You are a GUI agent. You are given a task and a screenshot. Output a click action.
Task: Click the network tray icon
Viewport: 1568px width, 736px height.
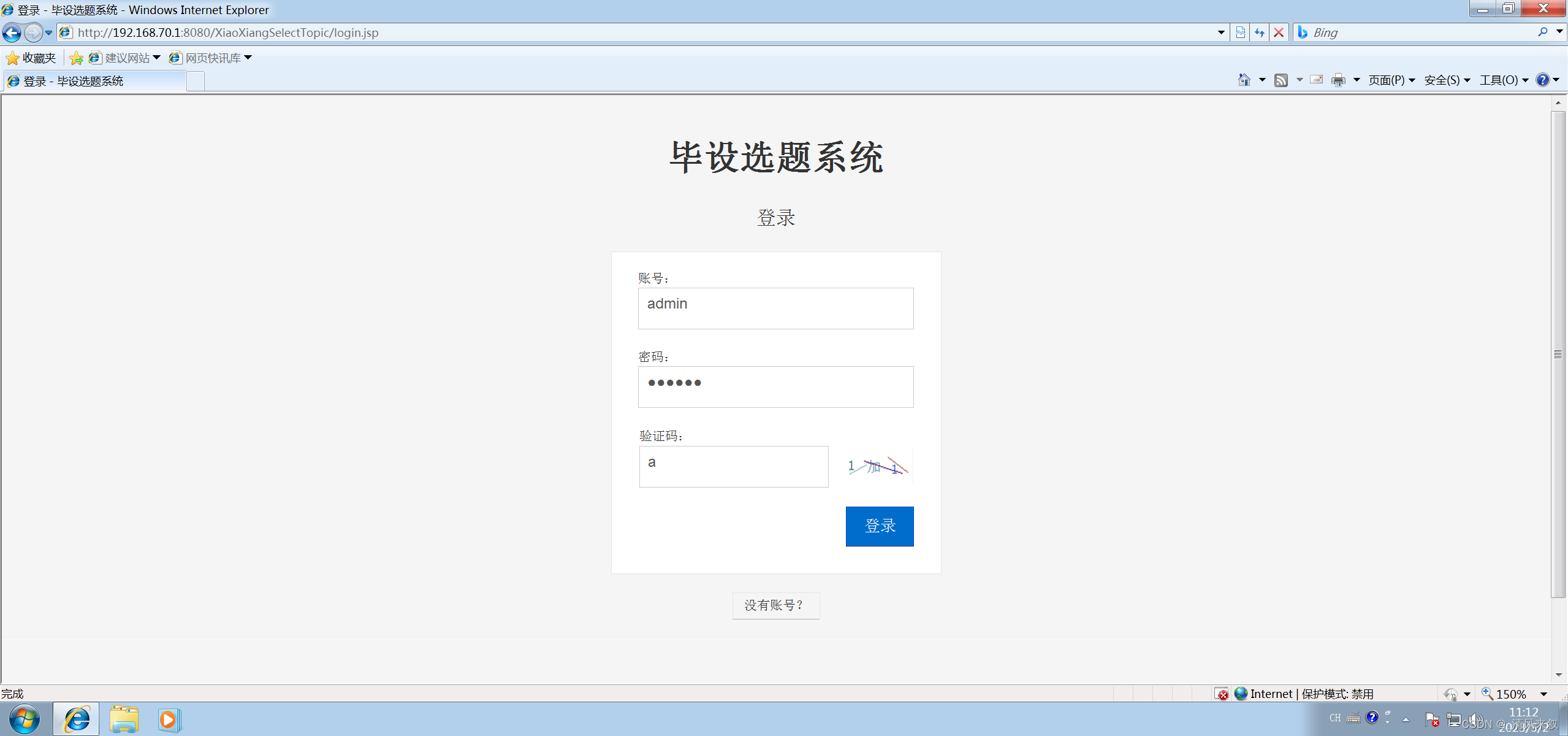1453,719
